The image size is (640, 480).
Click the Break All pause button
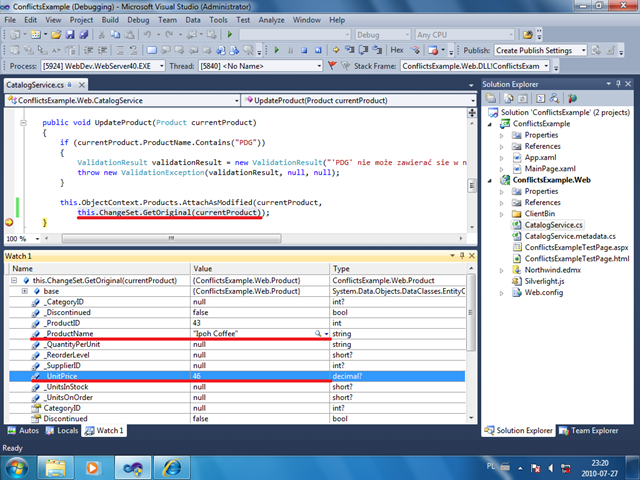(x=290, y=50)
